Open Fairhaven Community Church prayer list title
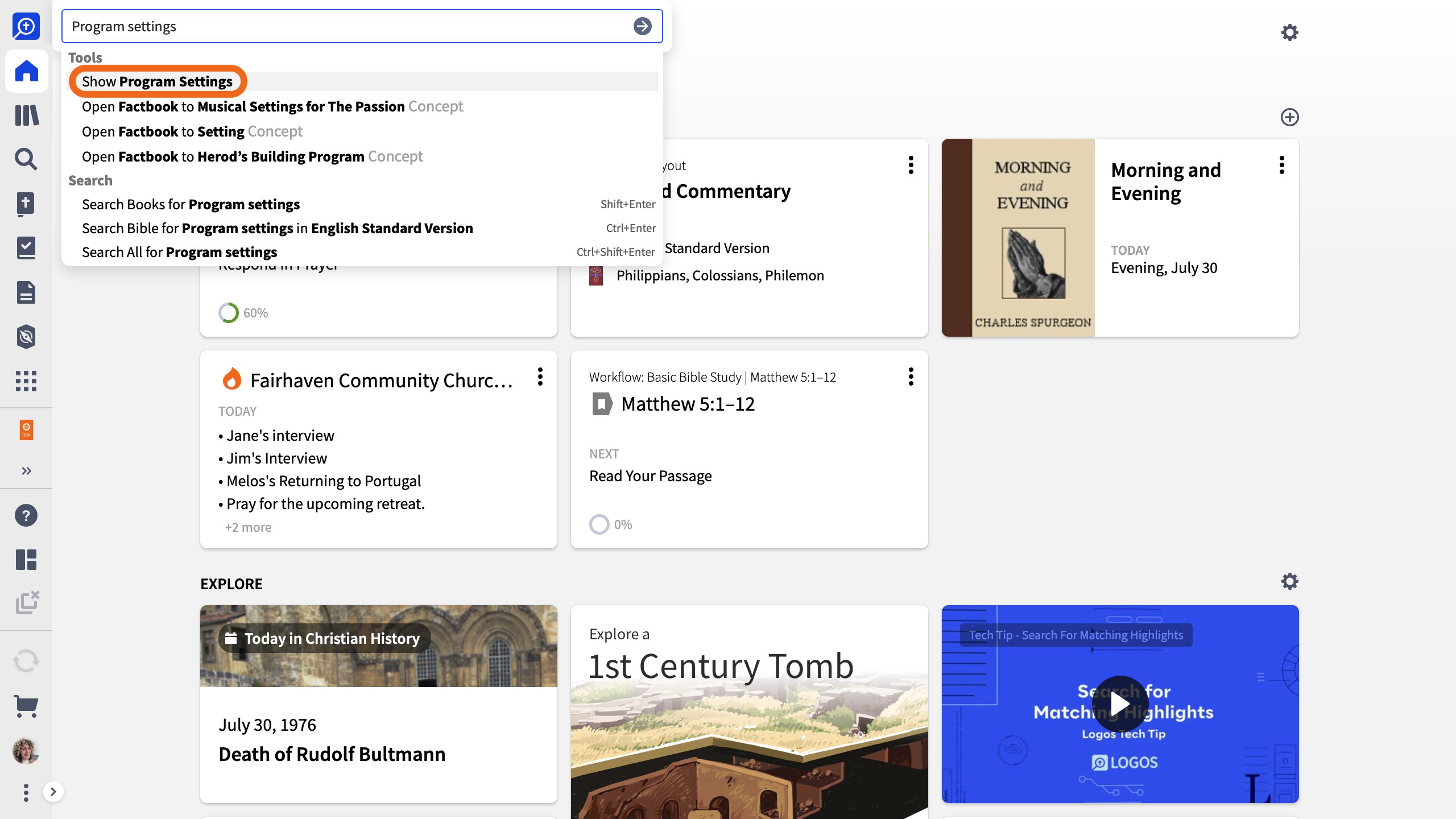The image size is (1456, 819). 381,380
